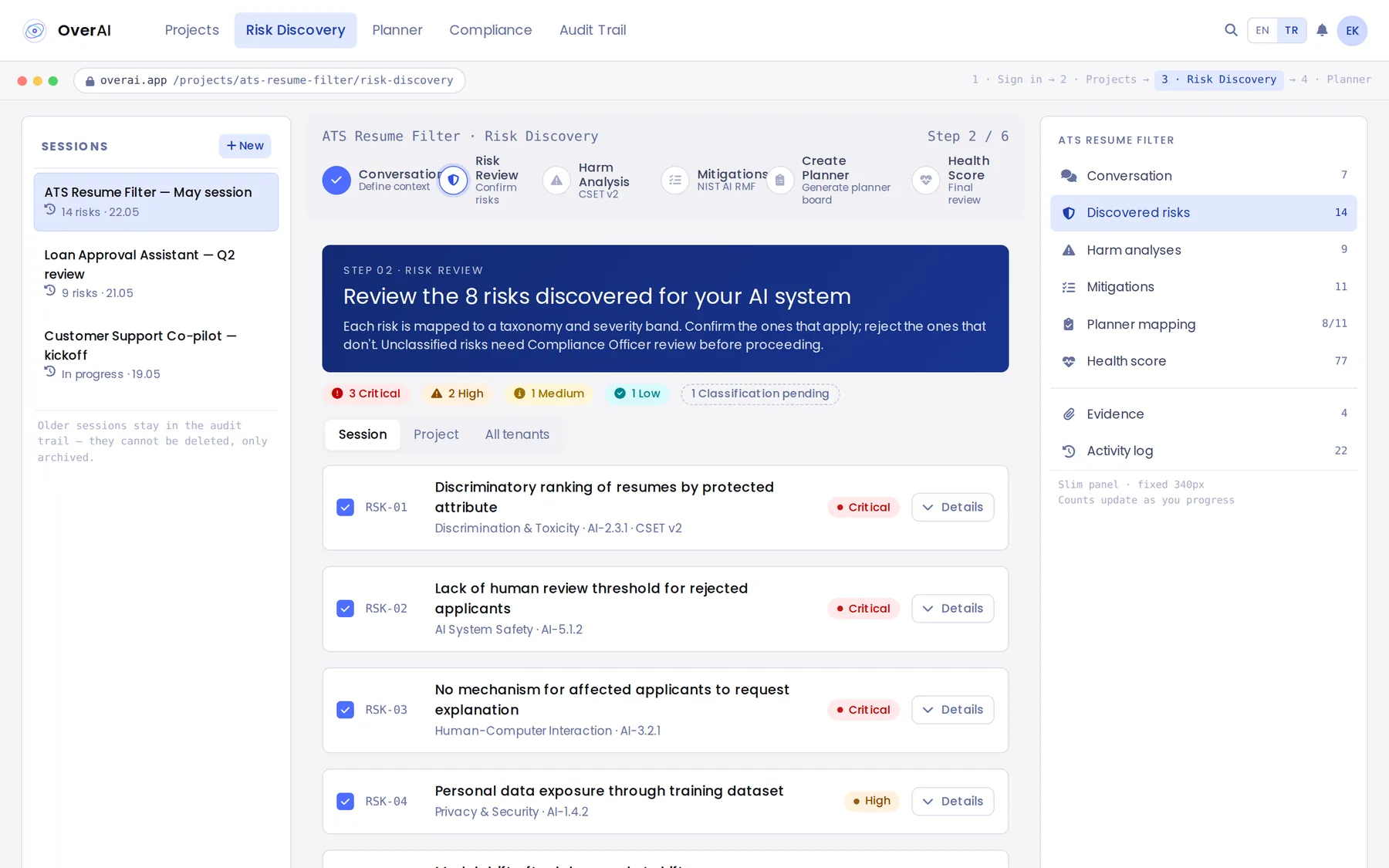Click the red Critical filter icon

[x=337, y=393]
